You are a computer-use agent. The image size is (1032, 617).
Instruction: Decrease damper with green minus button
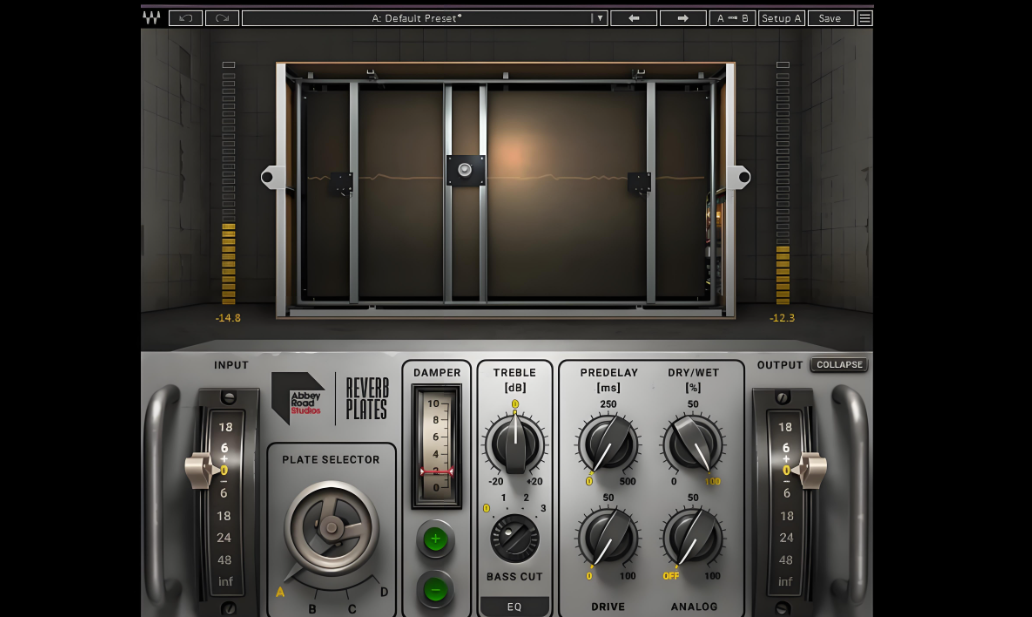(435, 589)
